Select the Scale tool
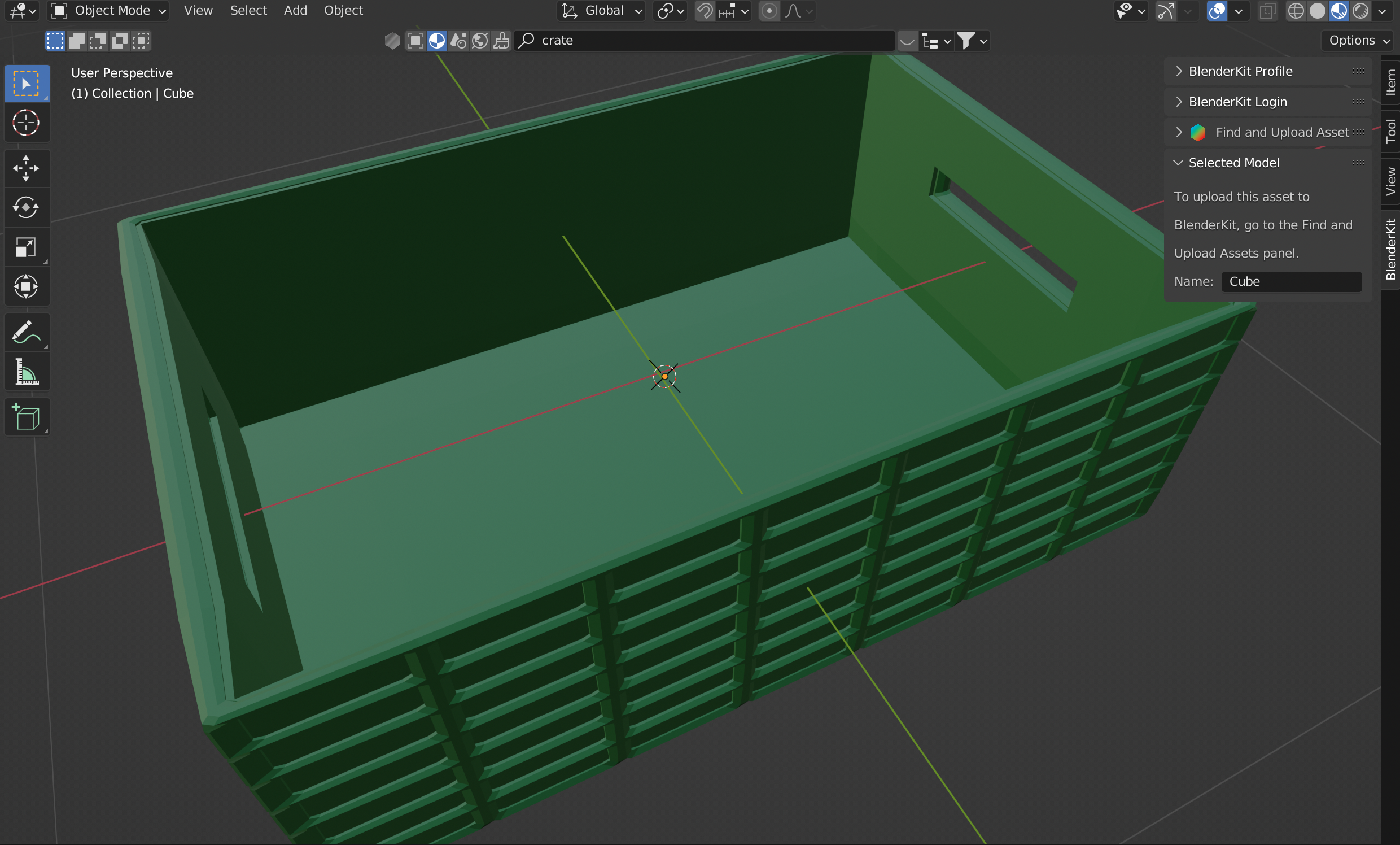This screenshot has height=845, width=1400. click(27, 247)
